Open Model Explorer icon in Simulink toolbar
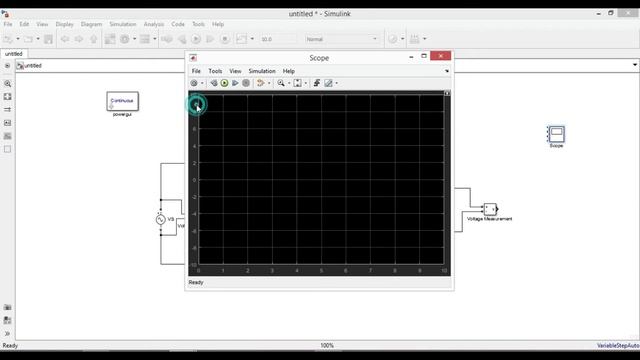The height and width of the screenshot is (360, 640). (x=145, y=39)
